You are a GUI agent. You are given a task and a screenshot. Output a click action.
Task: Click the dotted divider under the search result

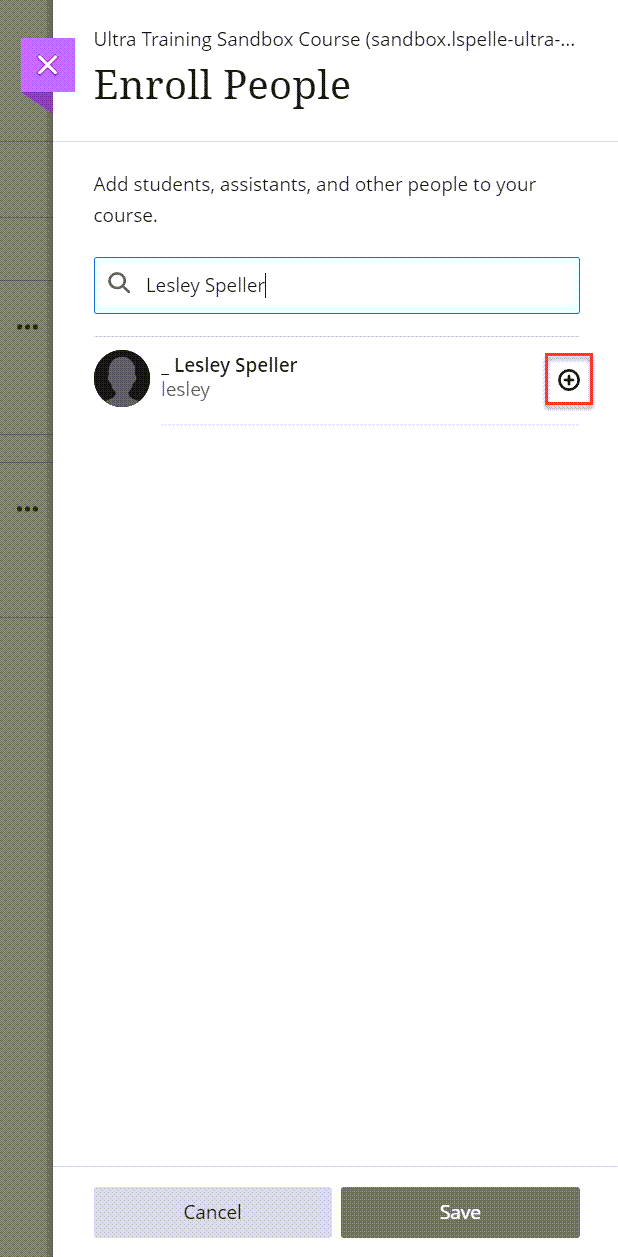click(370, 425)
